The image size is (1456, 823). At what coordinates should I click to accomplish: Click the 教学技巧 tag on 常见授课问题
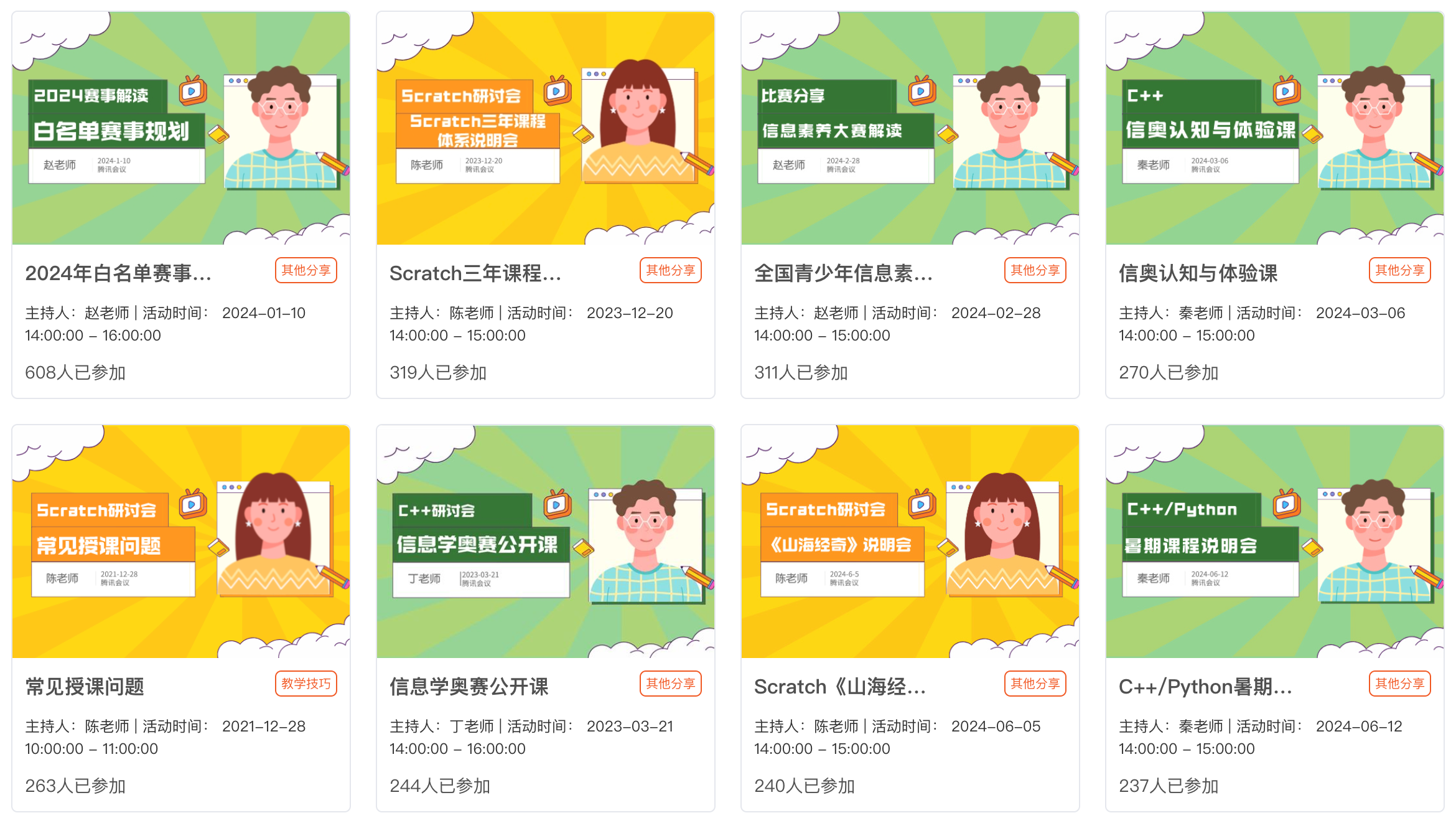(x=306, y=684)
